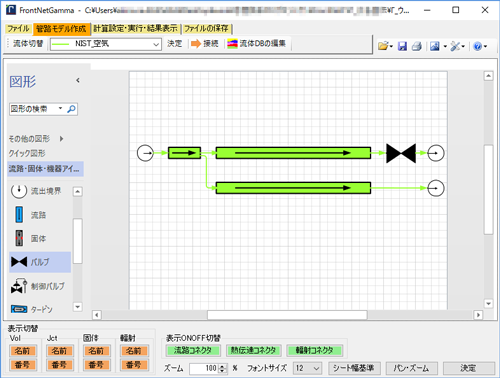Open the ファイルの保存 tab

pos(206,29)
